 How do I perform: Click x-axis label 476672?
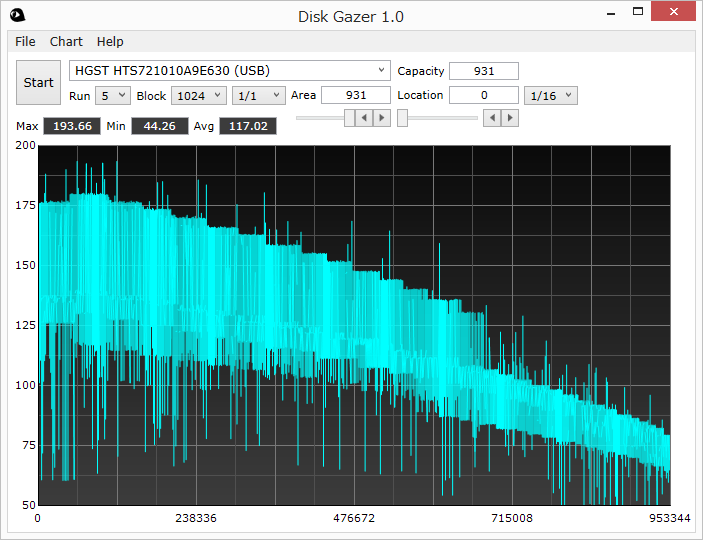pos(354,518)
